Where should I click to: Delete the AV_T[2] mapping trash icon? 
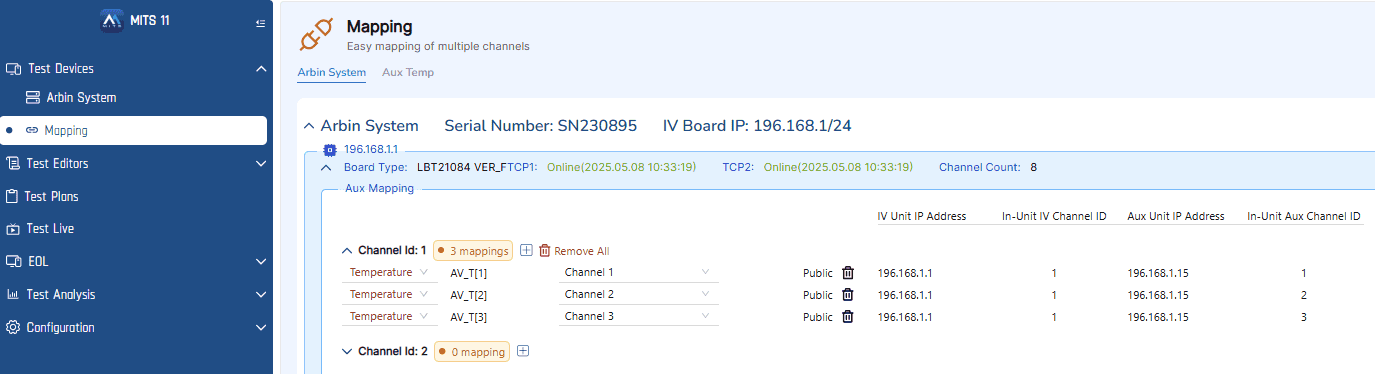pos(848,294)
